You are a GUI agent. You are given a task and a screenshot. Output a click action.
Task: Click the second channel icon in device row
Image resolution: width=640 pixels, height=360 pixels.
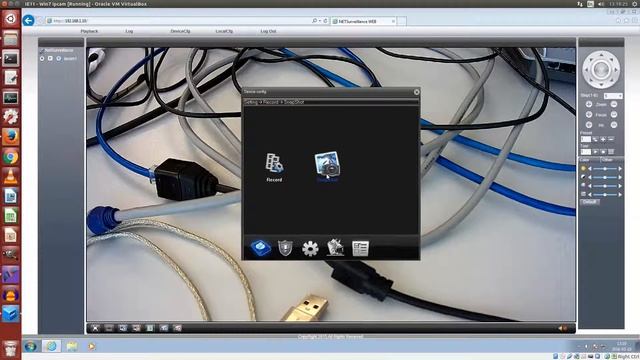click(50, 58)
